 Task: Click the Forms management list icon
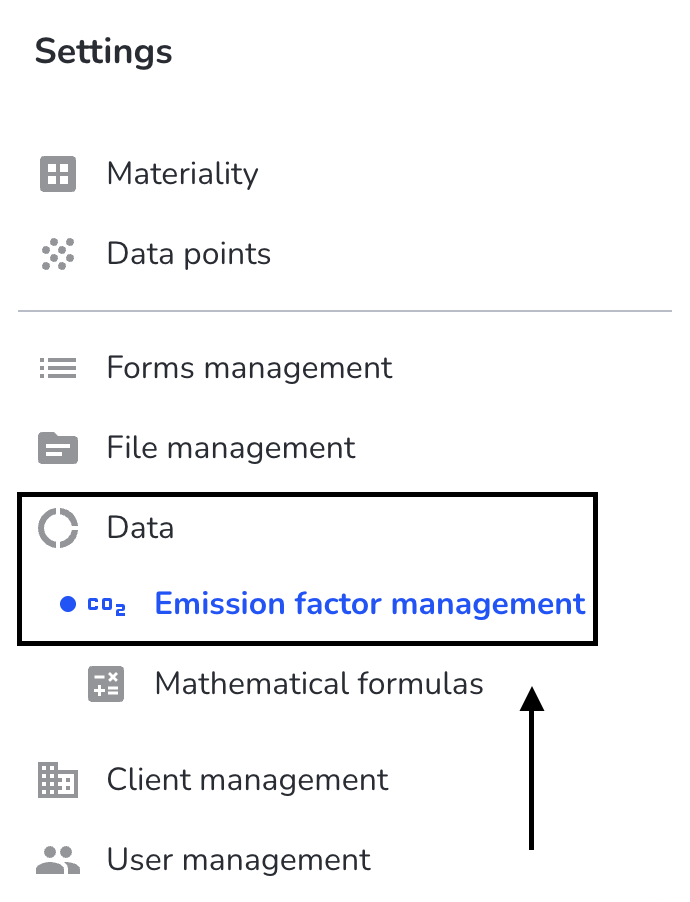[58, 368]
